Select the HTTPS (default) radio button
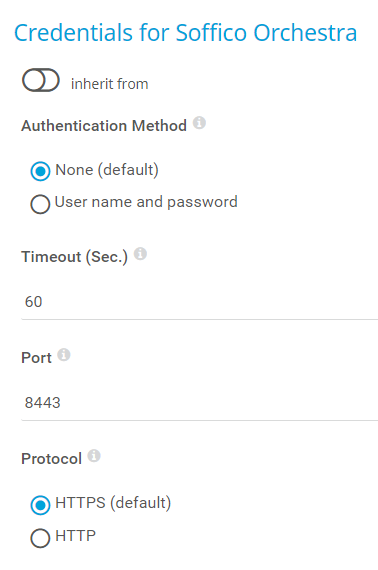Image resolution: width=378 pixels, height=570 pixels. coord(40,505)
